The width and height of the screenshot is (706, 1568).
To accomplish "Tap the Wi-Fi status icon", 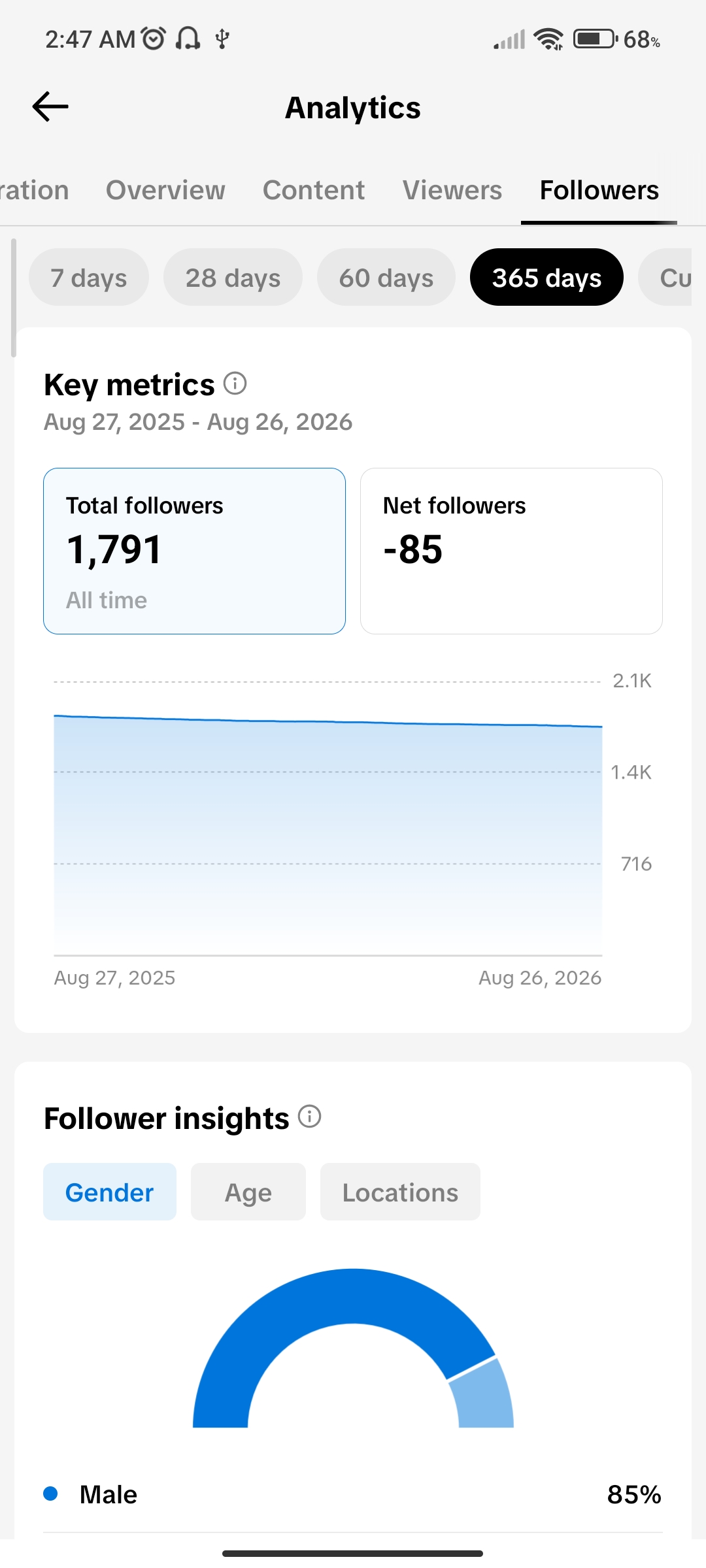I will coord(548,39).
